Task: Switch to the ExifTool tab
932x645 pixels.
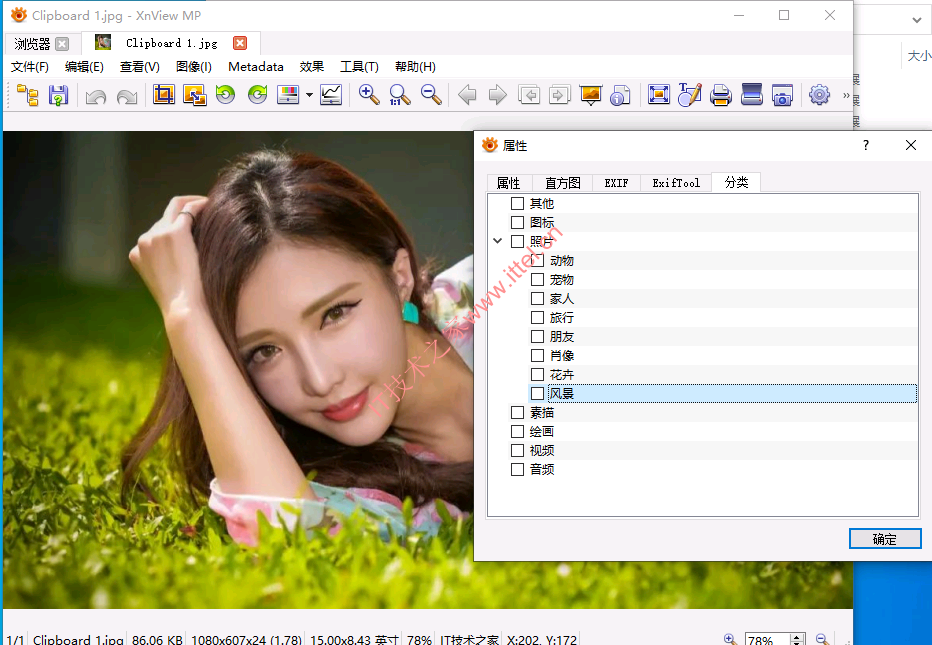Action: (676, 183)
